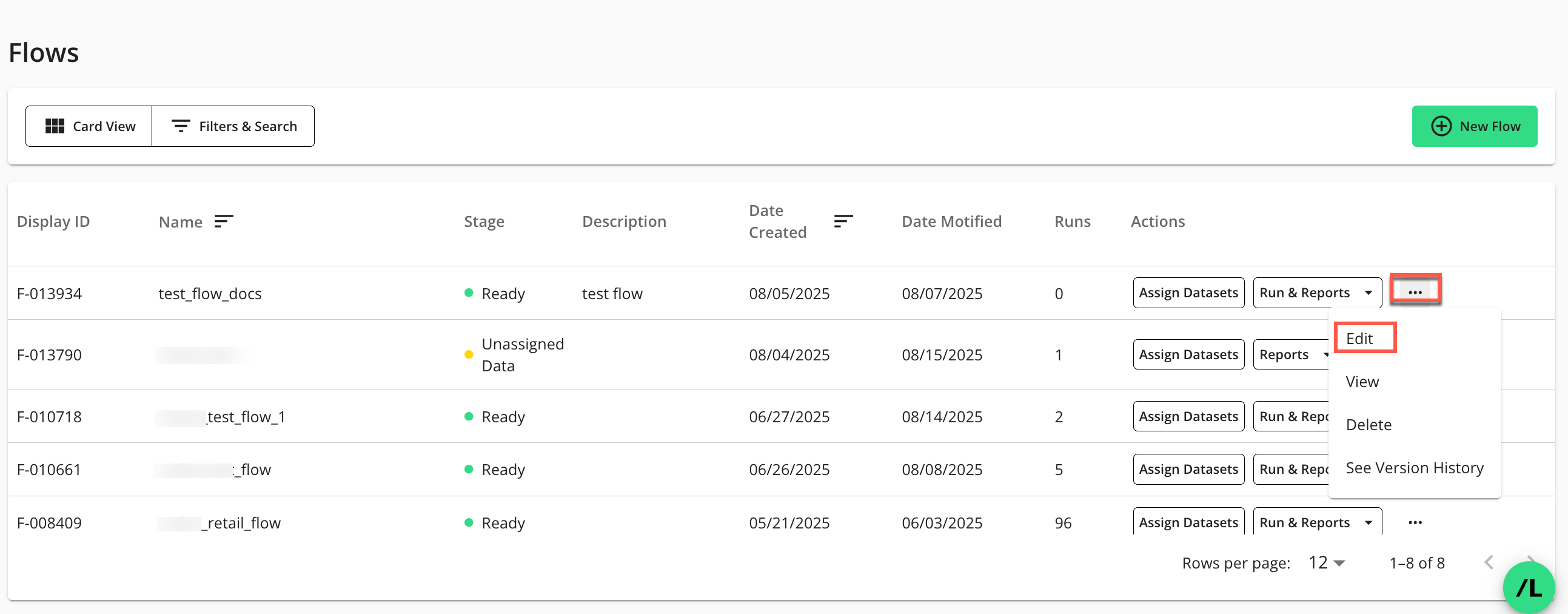Choose Delete in the context menu

1368,425
